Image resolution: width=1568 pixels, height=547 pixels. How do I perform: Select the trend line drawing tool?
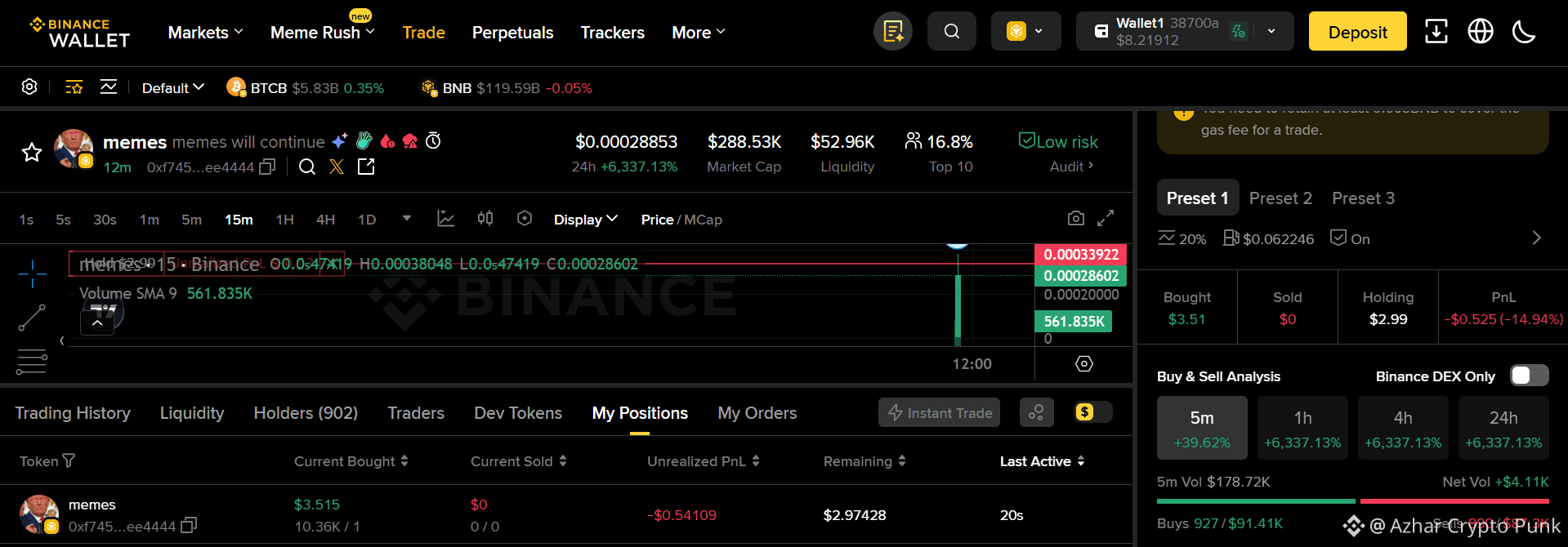(x=32, y=318)
